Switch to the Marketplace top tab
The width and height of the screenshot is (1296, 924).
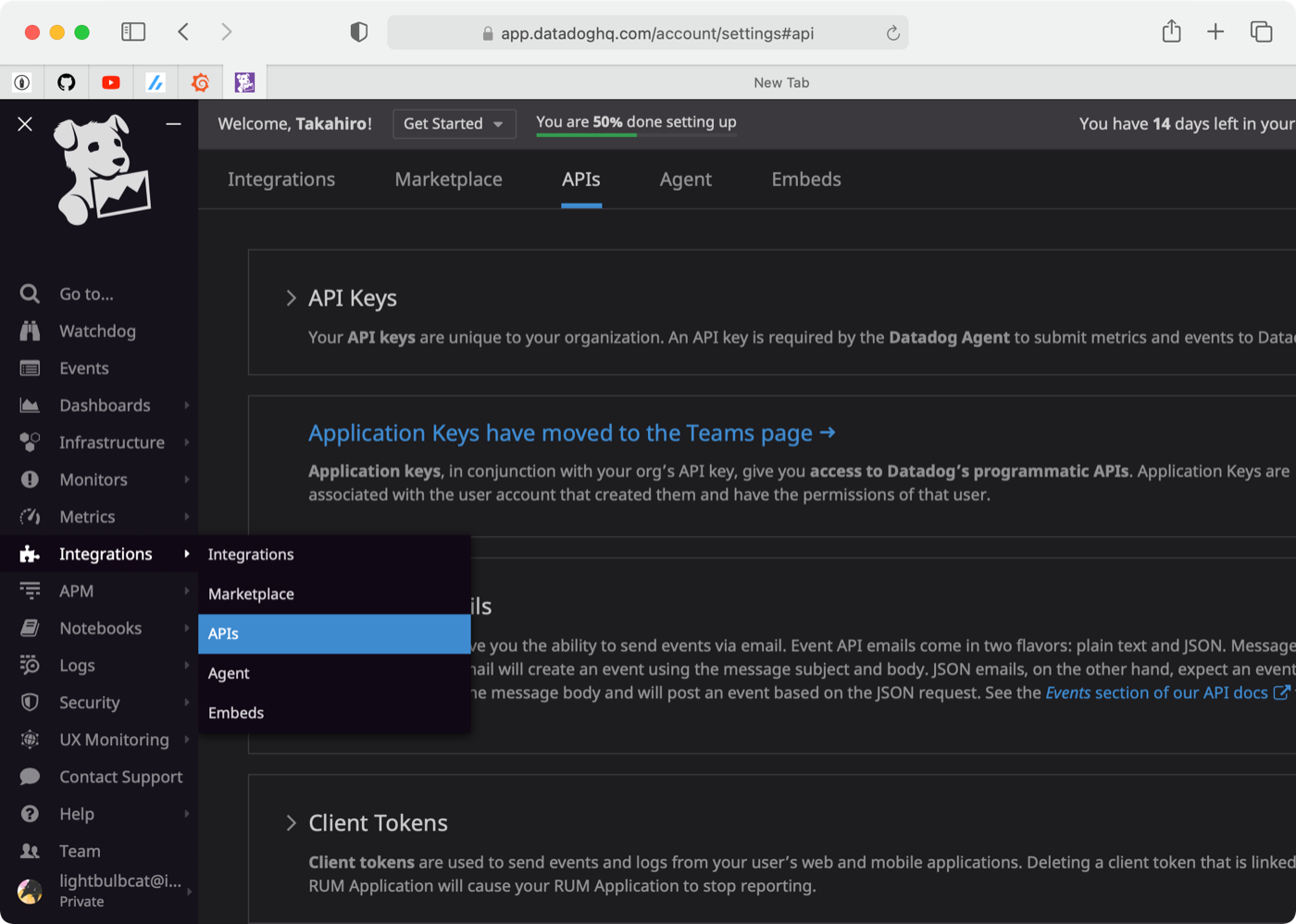[x=449, y=180]
